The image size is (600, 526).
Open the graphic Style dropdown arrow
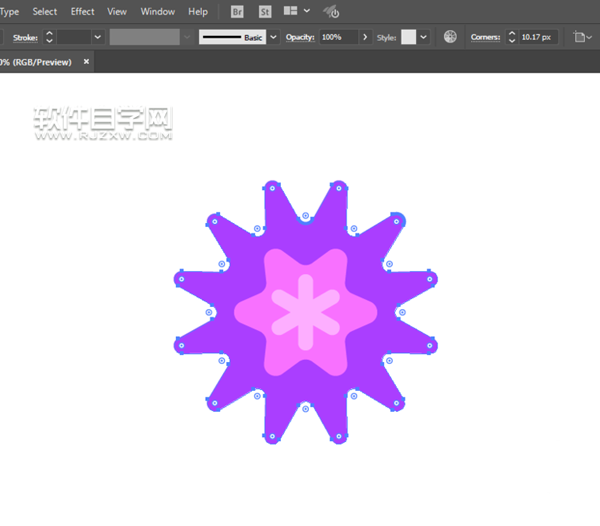(424, 37)
